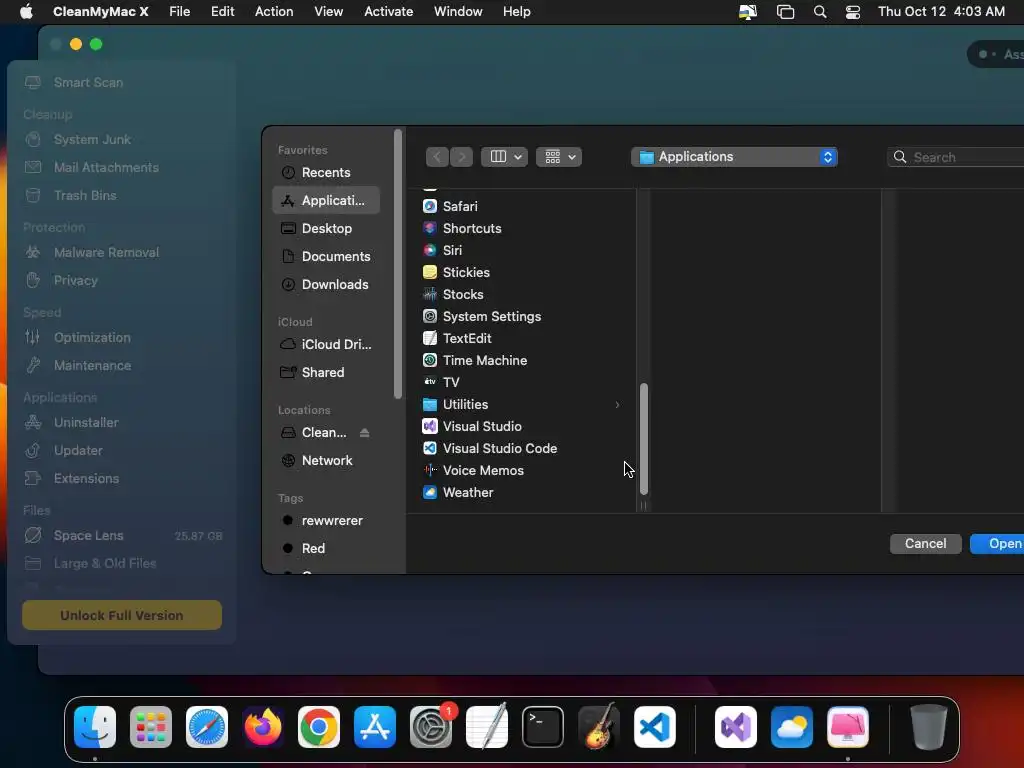Open the File menu
The width and height of the screenshot is (1024, 768).
180,12
